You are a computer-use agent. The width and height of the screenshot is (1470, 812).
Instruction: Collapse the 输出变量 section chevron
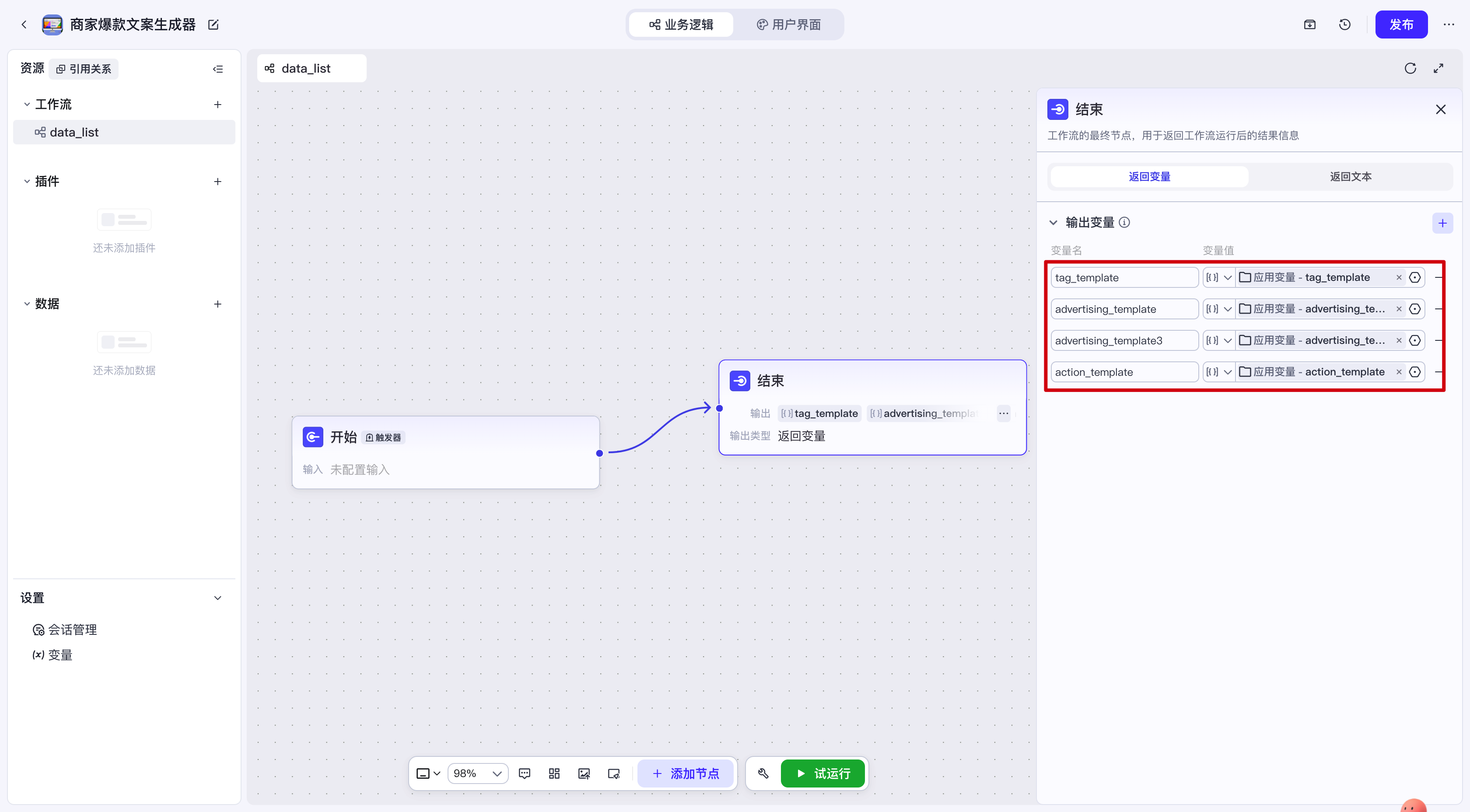click(1053, 223)
